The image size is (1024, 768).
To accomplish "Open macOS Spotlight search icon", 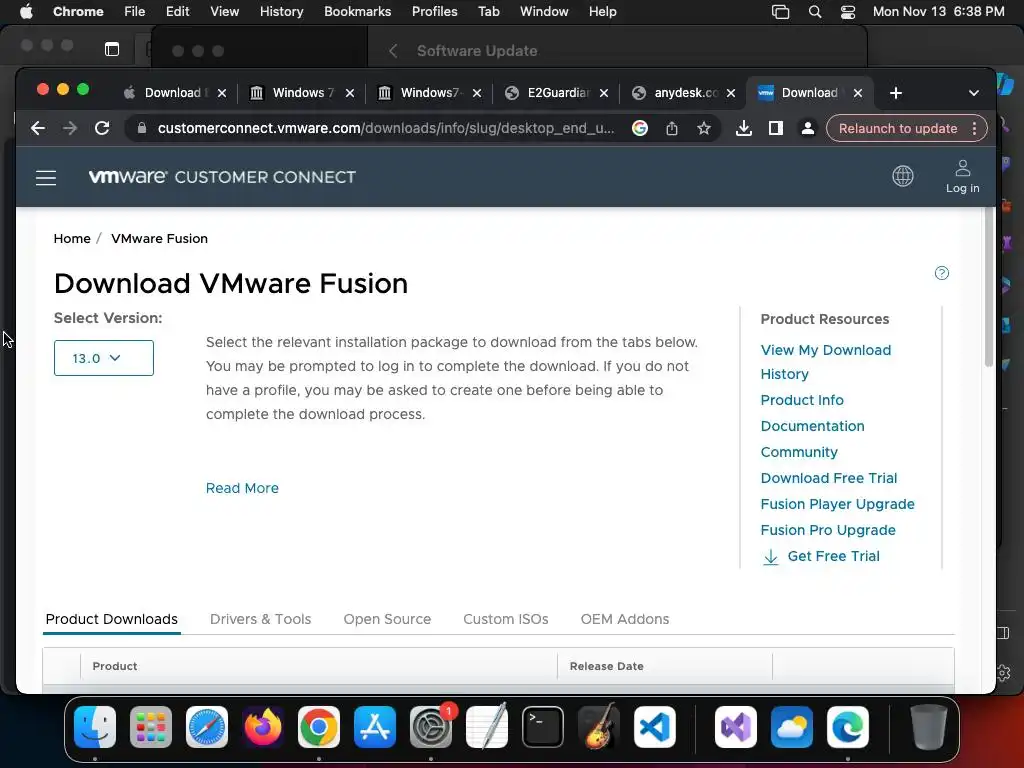I will point(814,12).
